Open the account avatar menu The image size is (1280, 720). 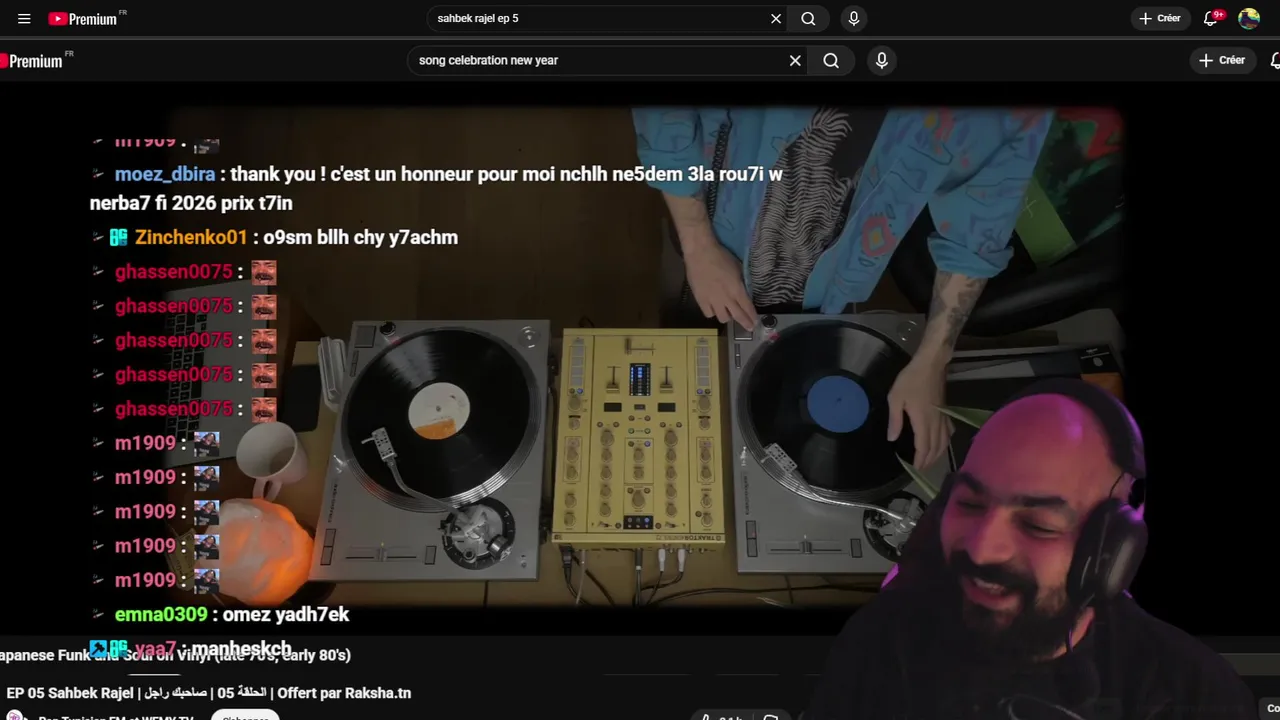point(1249,18)
